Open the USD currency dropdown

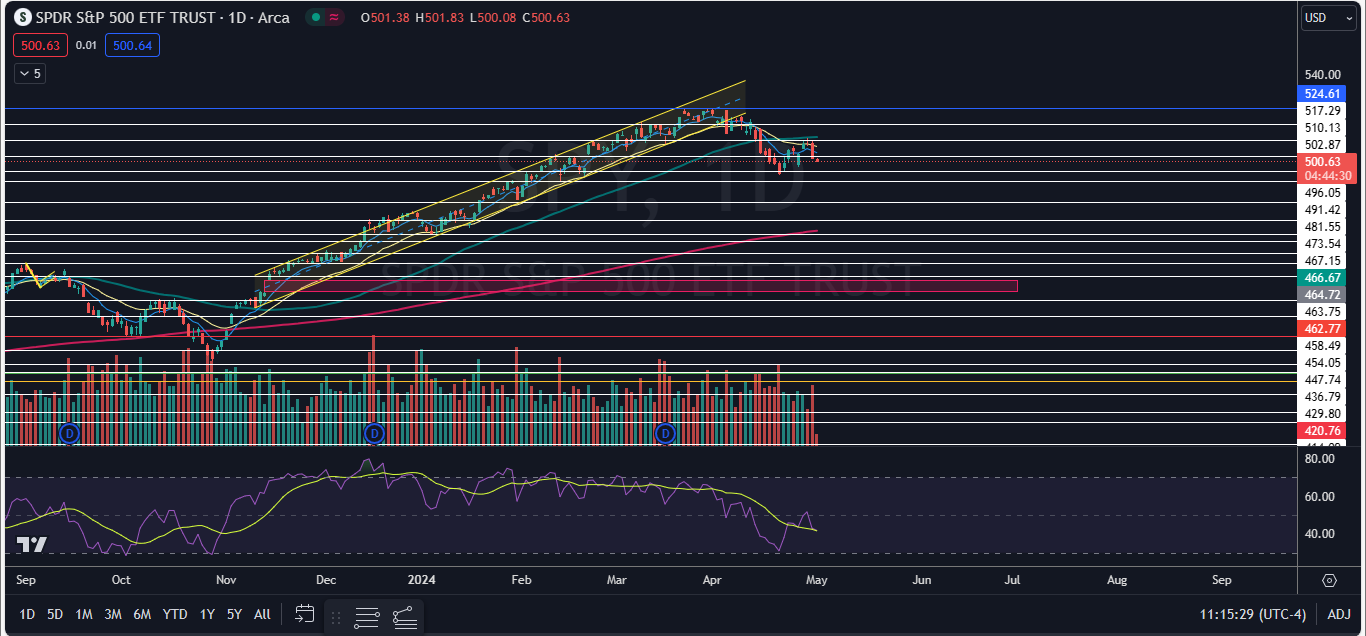1328,18
